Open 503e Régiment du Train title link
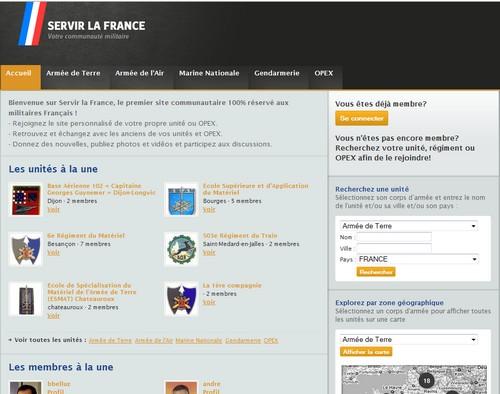This screenshot has width=500, height=394. pos(240,236)
